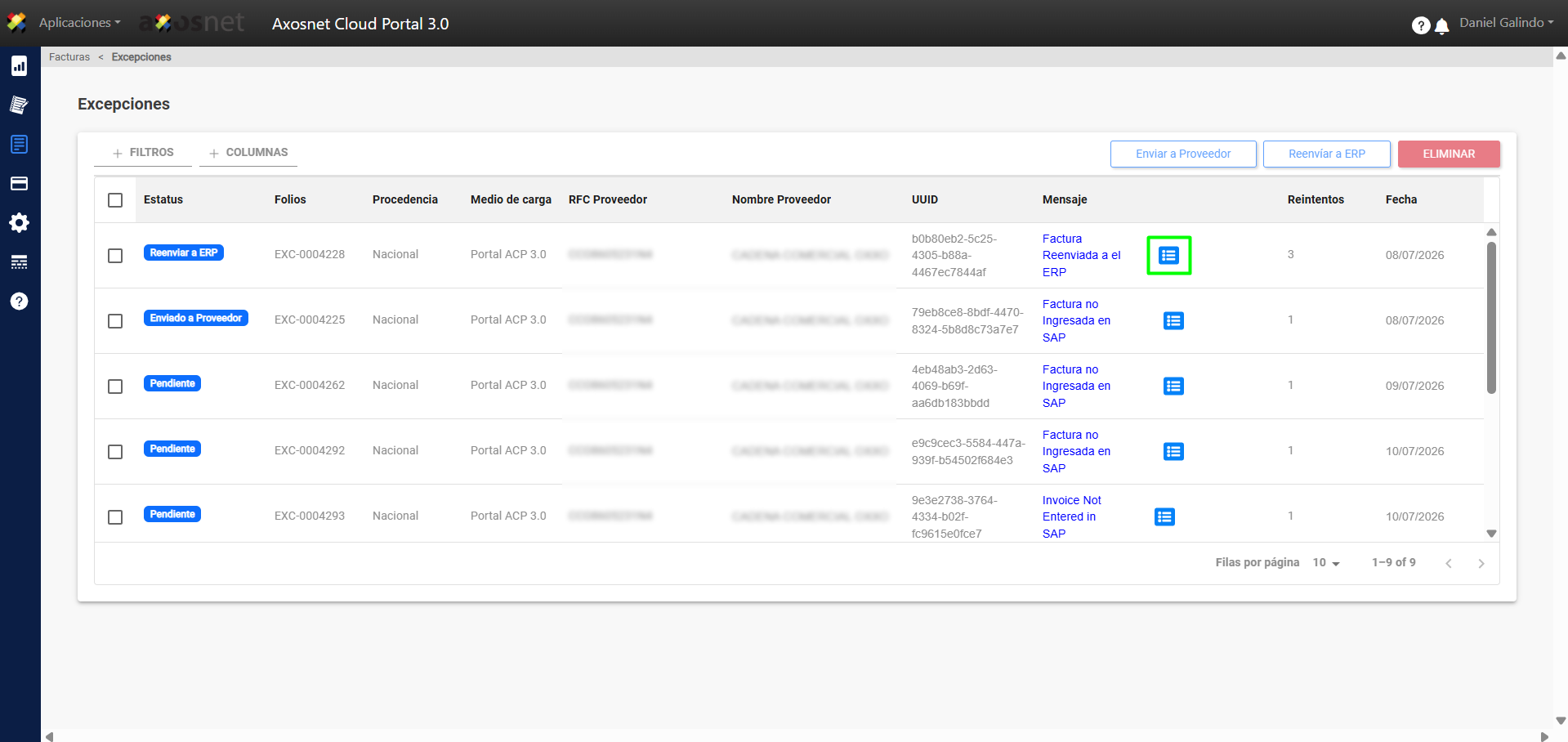Open the settings gear icon in sidebar

19,223
